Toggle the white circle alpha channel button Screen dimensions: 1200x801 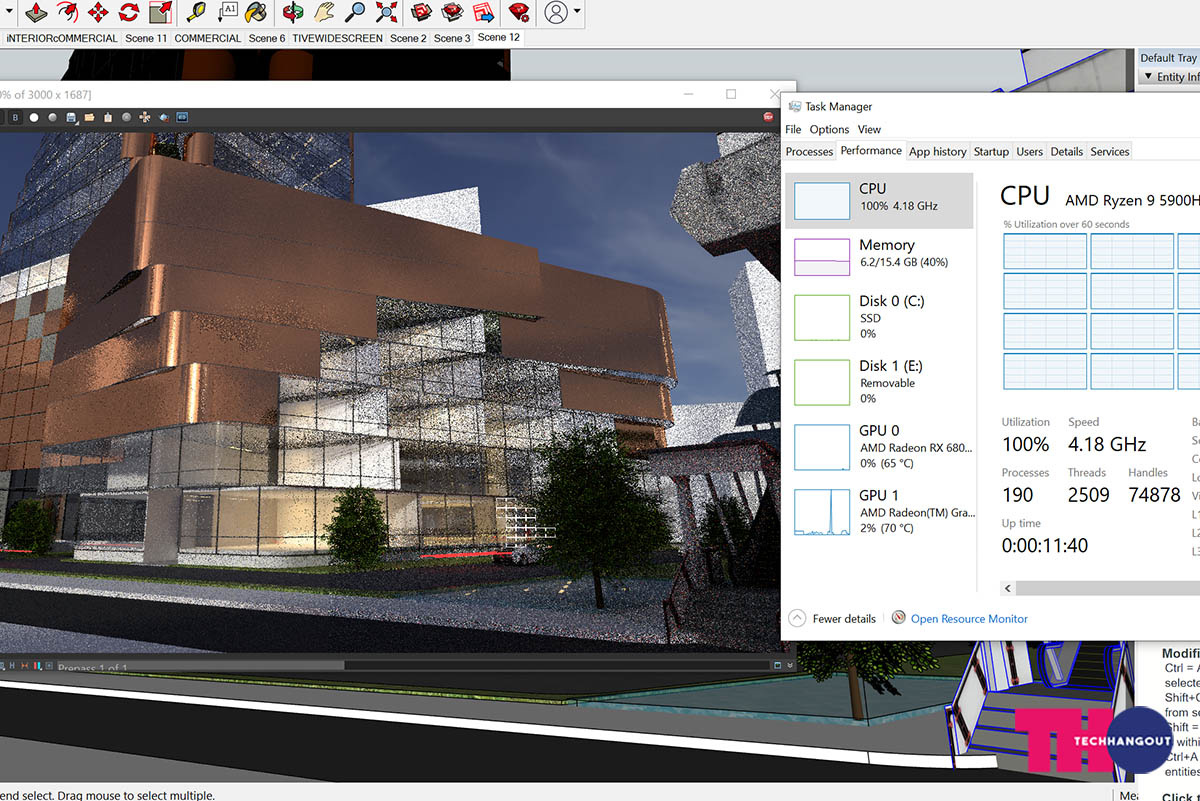(34, 117)
